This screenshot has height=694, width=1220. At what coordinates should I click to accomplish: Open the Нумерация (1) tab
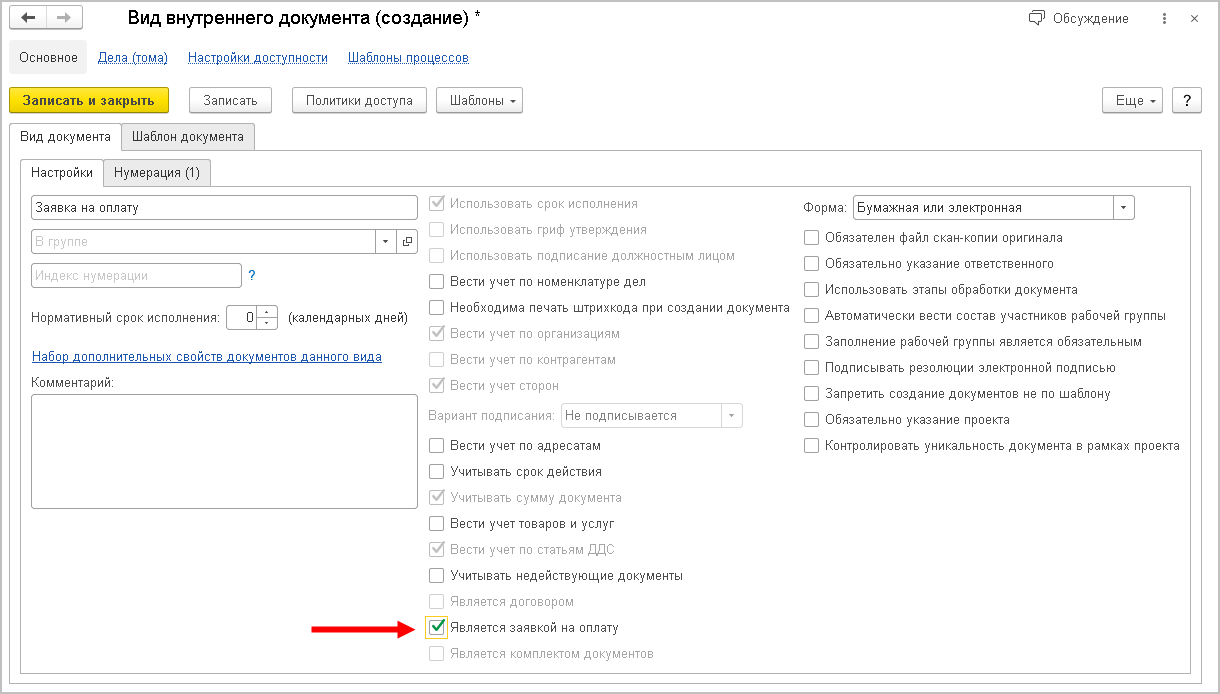157,173
